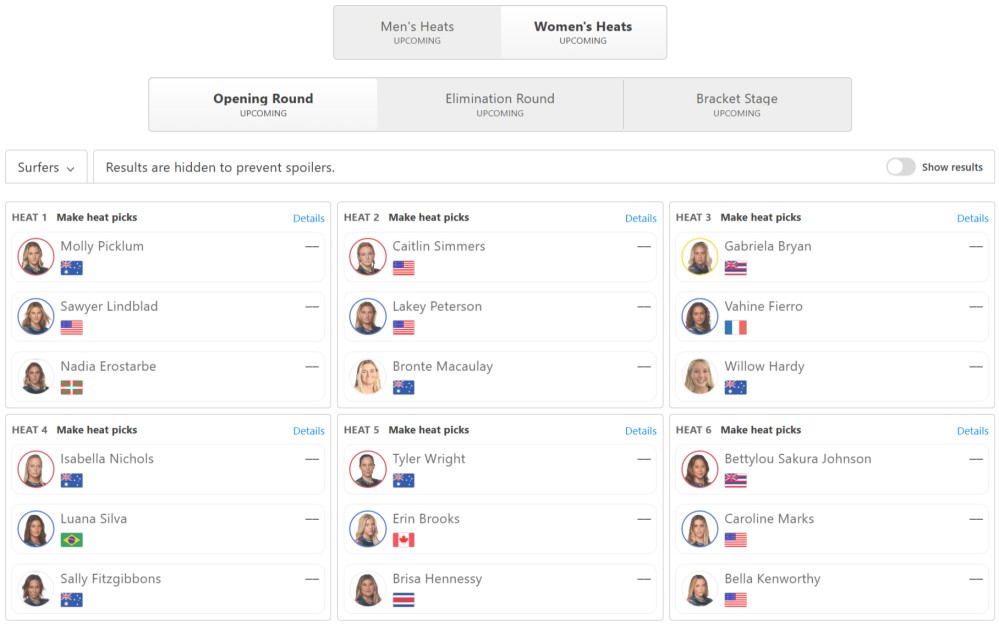Click Tyler Wright's avatar photo
This screenshot has width=999, height=624.
click(368, 469)
